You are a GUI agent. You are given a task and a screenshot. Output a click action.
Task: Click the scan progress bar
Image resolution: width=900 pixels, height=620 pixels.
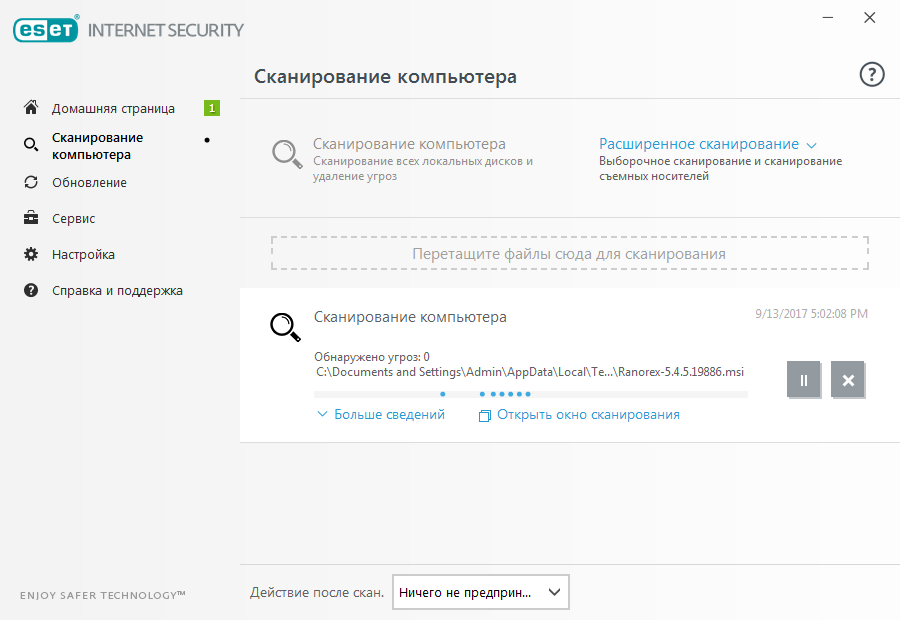point(530,394)
